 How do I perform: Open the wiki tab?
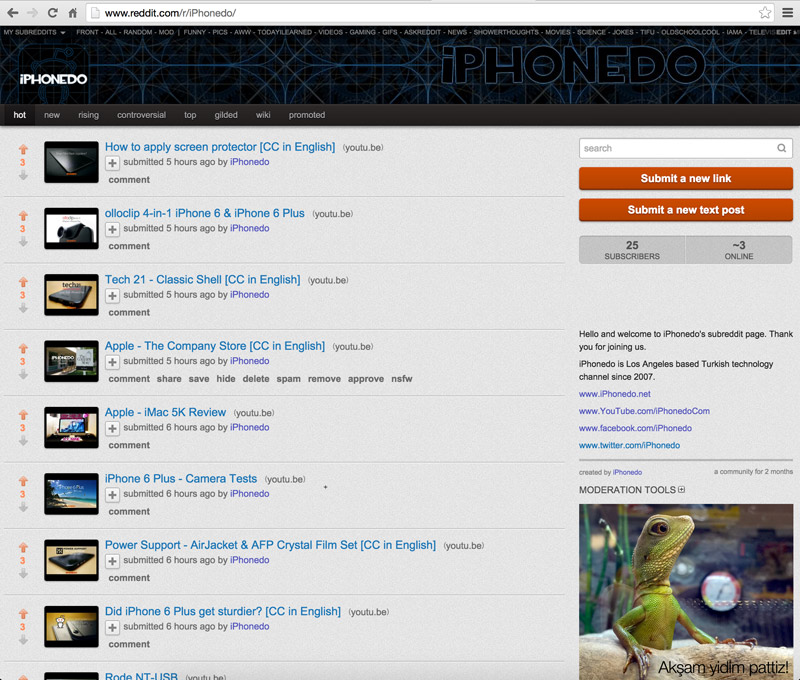[x=263, y=115]
